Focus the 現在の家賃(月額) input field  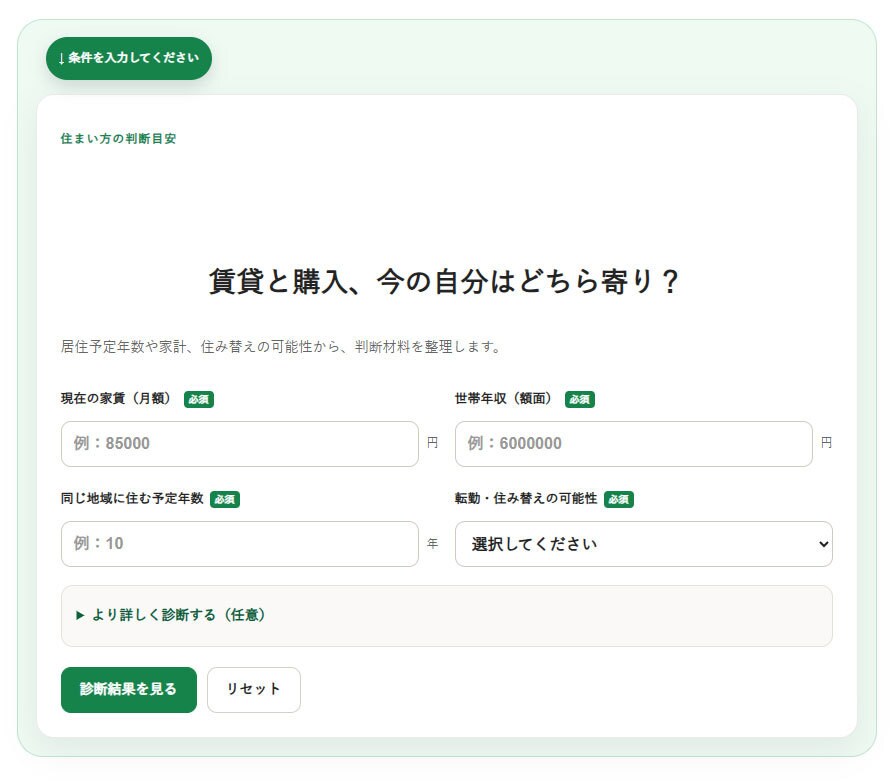(239, 444)
